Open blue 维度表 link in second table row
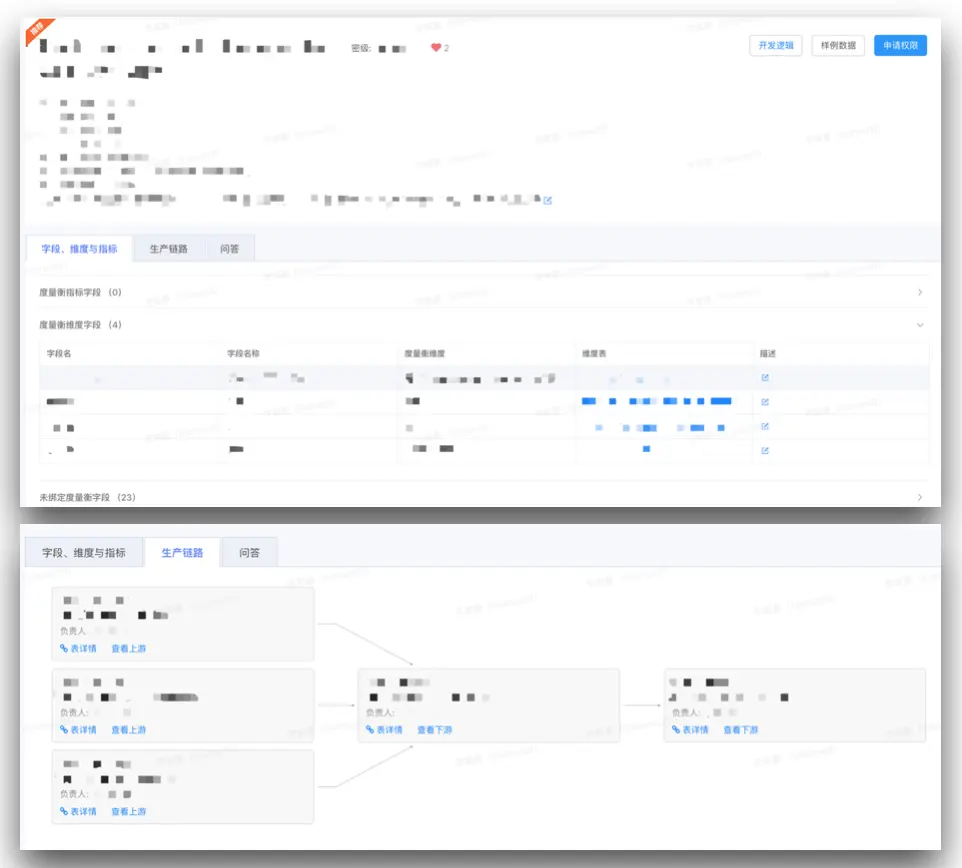The height and width of the screenshot is (868, 962). coord(656,401)
